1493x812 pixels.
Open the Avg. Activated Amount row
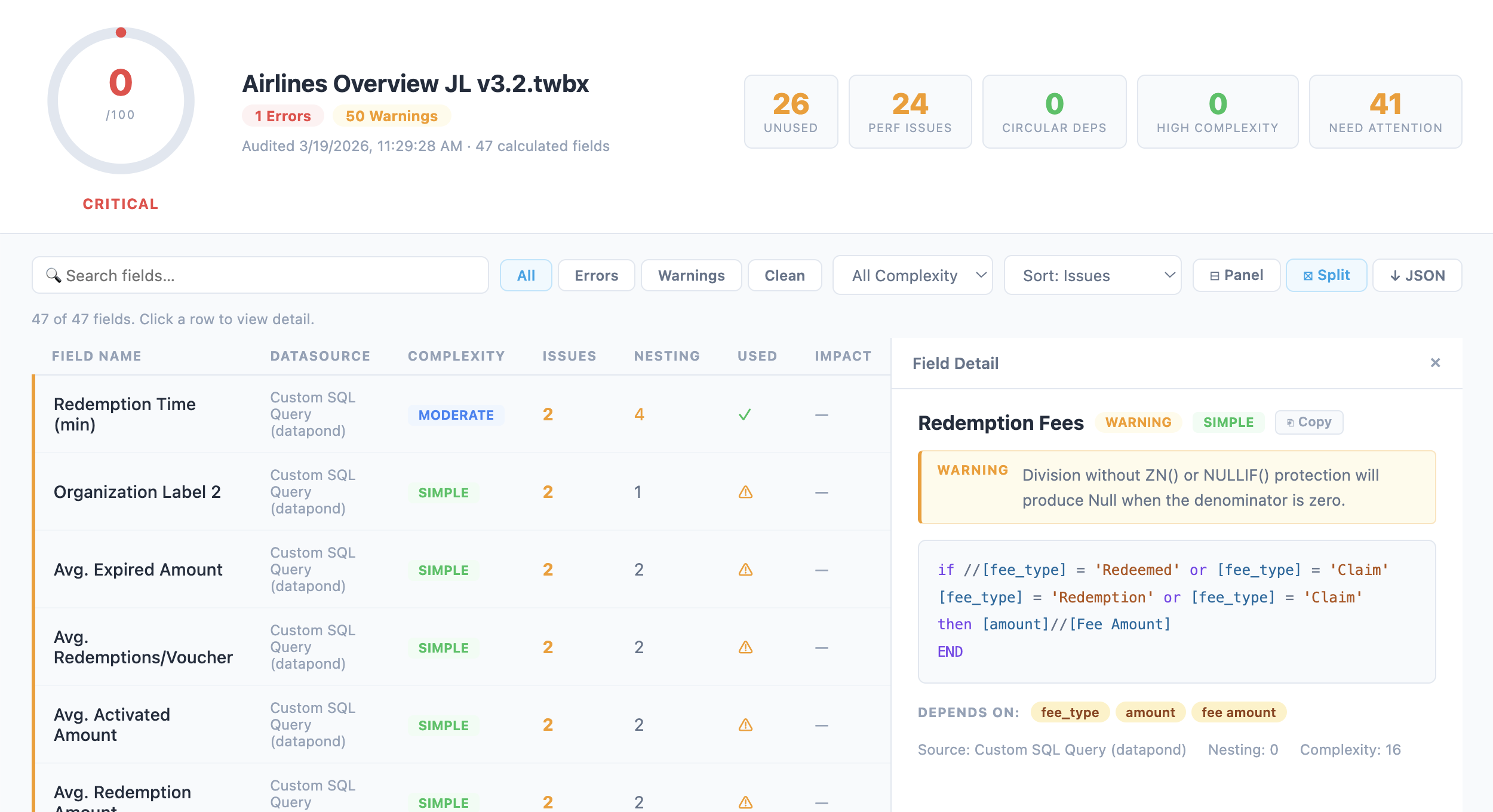point(461,725)
